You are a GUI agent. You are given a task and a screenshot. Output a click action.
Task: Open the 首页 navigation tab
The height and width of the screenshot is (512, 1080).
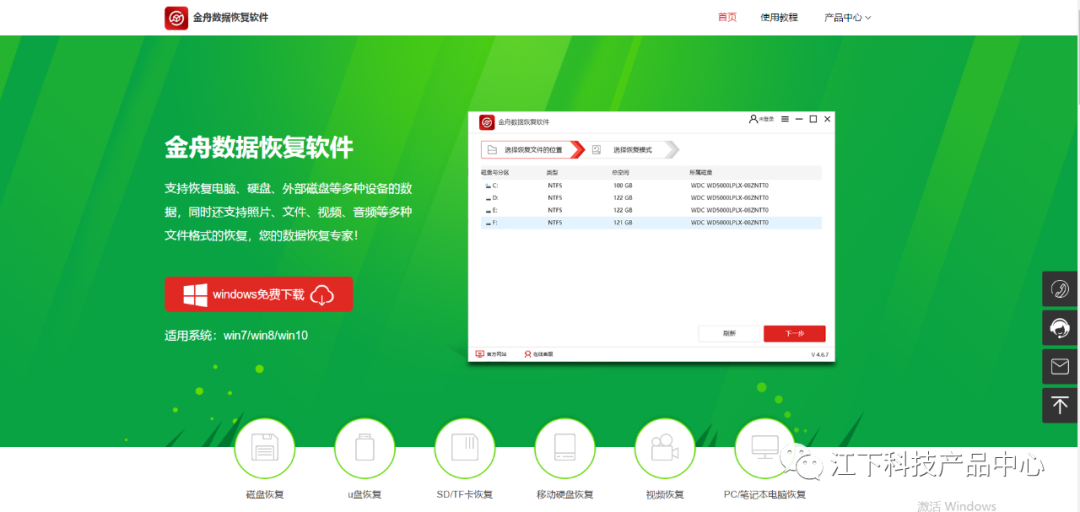pos(727,17)
